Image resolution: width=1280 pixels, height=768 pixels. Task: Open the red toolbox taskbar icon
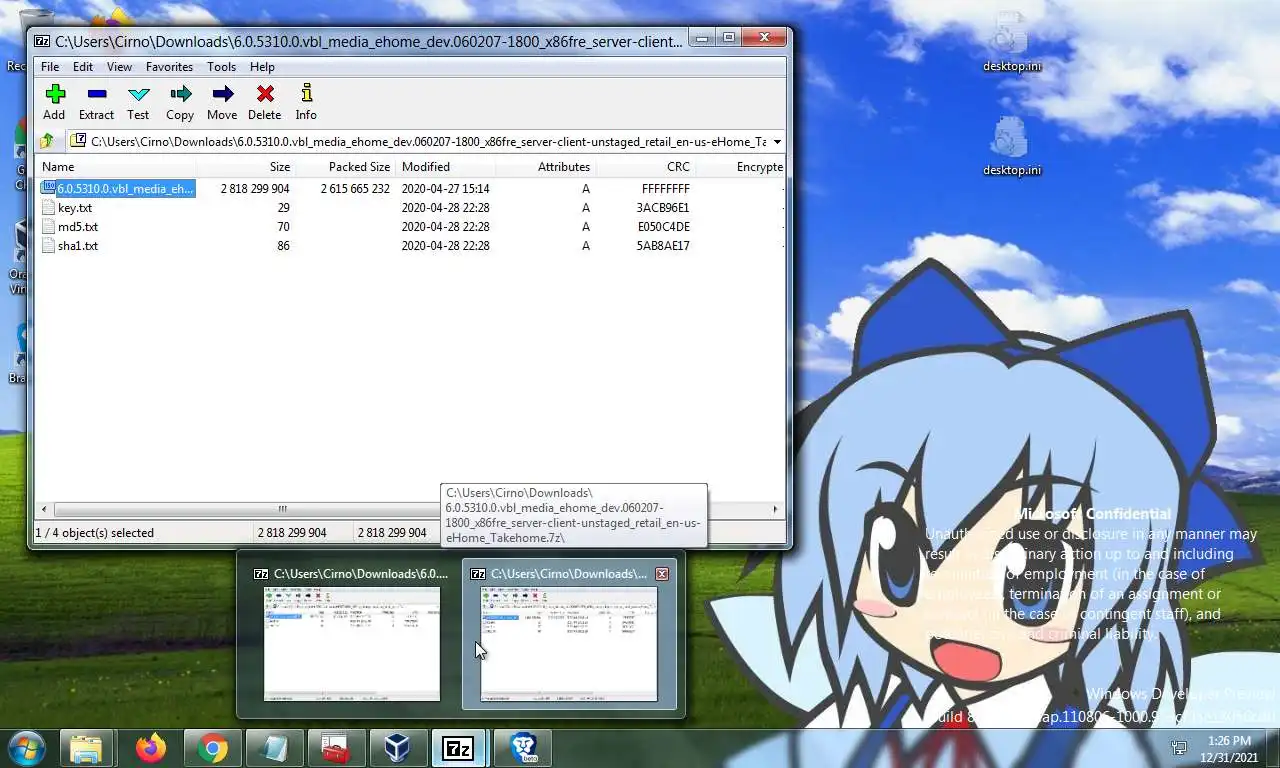[335, 748]
